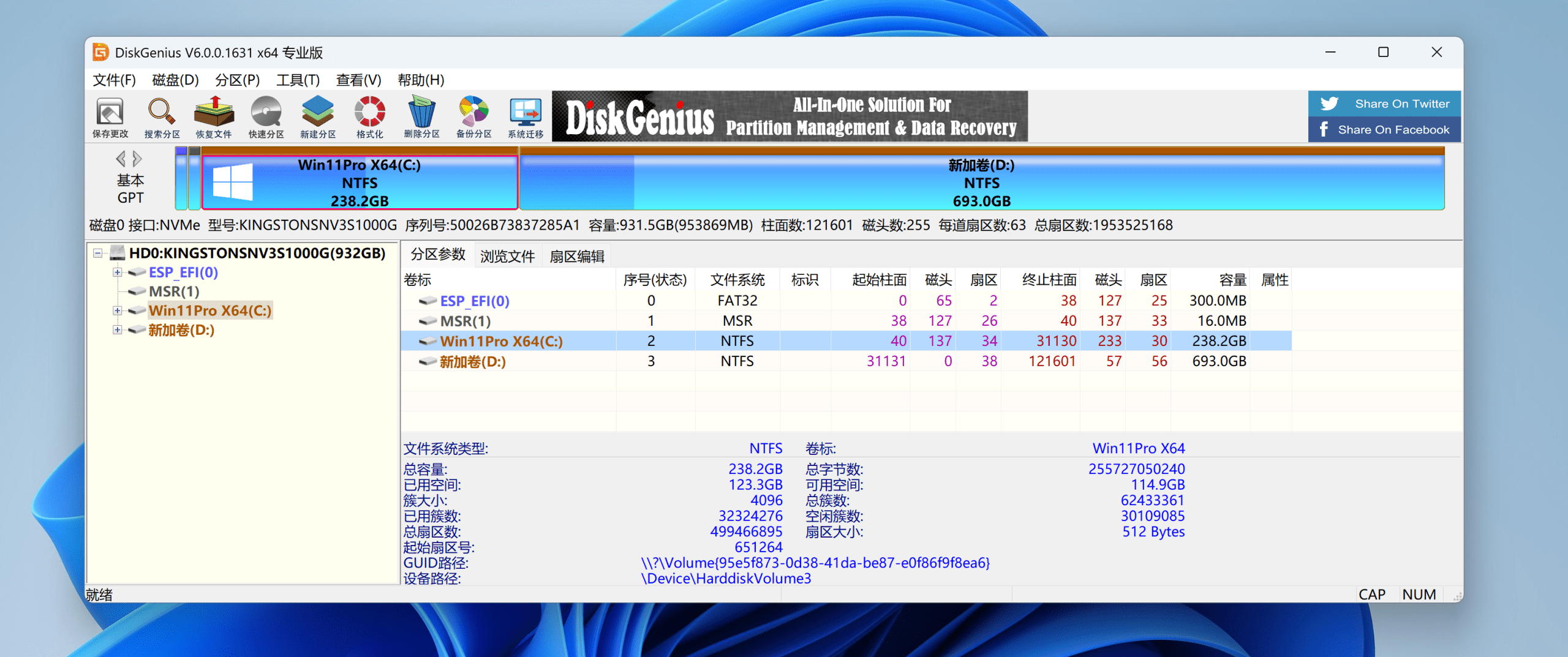This screenshot has height=657, width=1568.
Task: Click the Share On Facebook button
Action: 1384,129
